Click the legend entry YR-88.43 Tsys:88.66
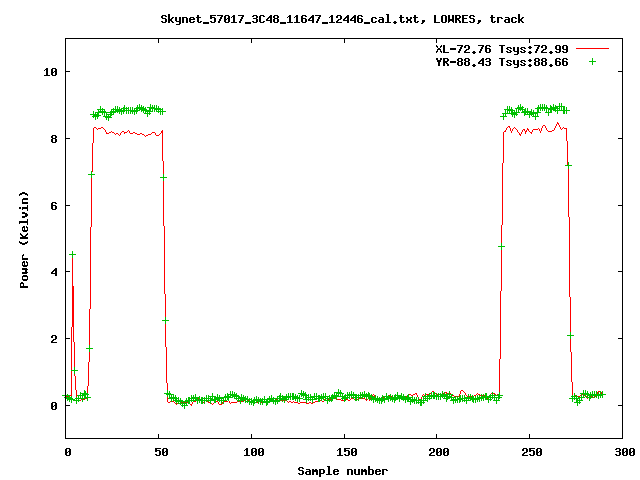This screenshot has width=640, height=480. click(x=502, y=62)
